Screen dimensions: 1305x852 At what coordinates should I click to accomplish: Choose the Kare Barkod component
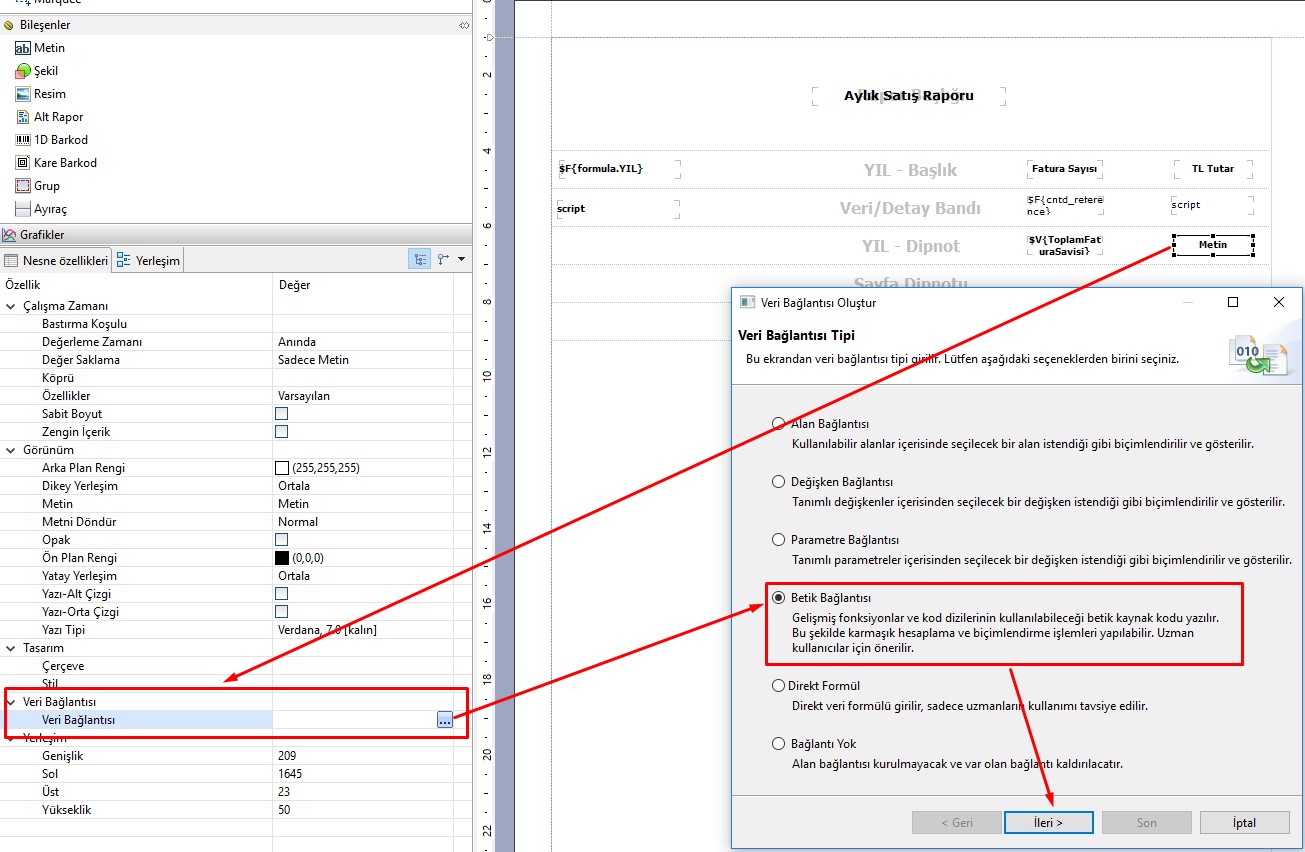click(x=65, y=163)
